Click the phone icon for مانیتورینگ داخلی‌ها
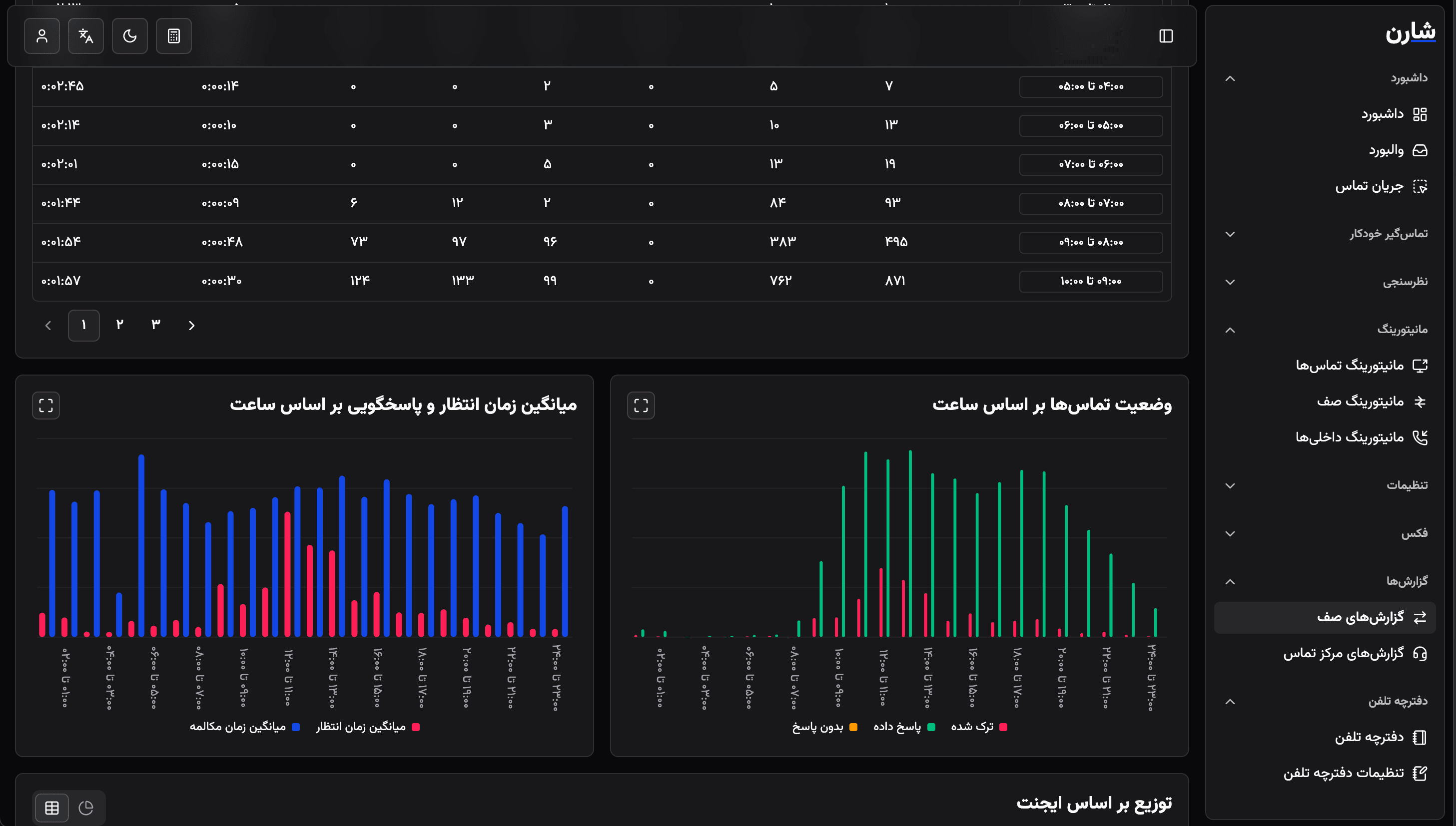Viewport: 1456px width, 826px height. [1420, 437]
